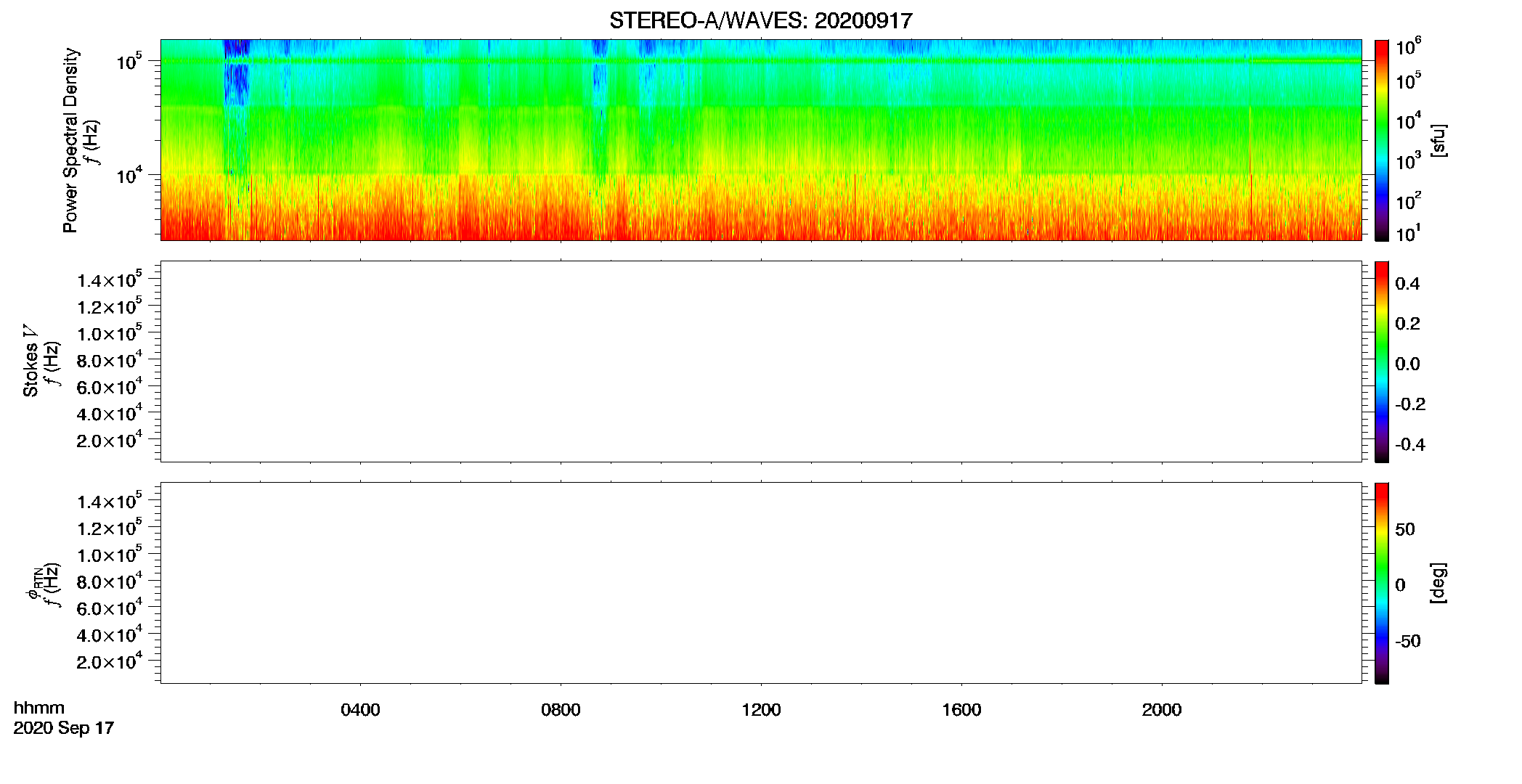
Task: Click the Stokes V axis label
Action: 30,361
